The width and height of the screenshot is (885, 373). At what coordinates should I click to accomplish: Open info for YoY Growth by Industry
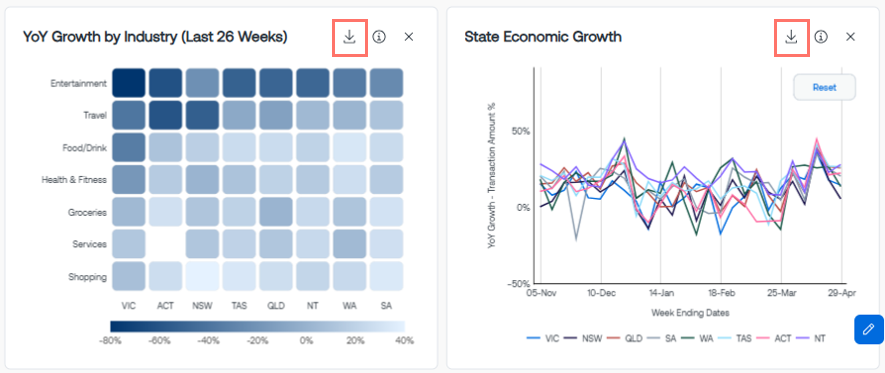click(379, 37)
